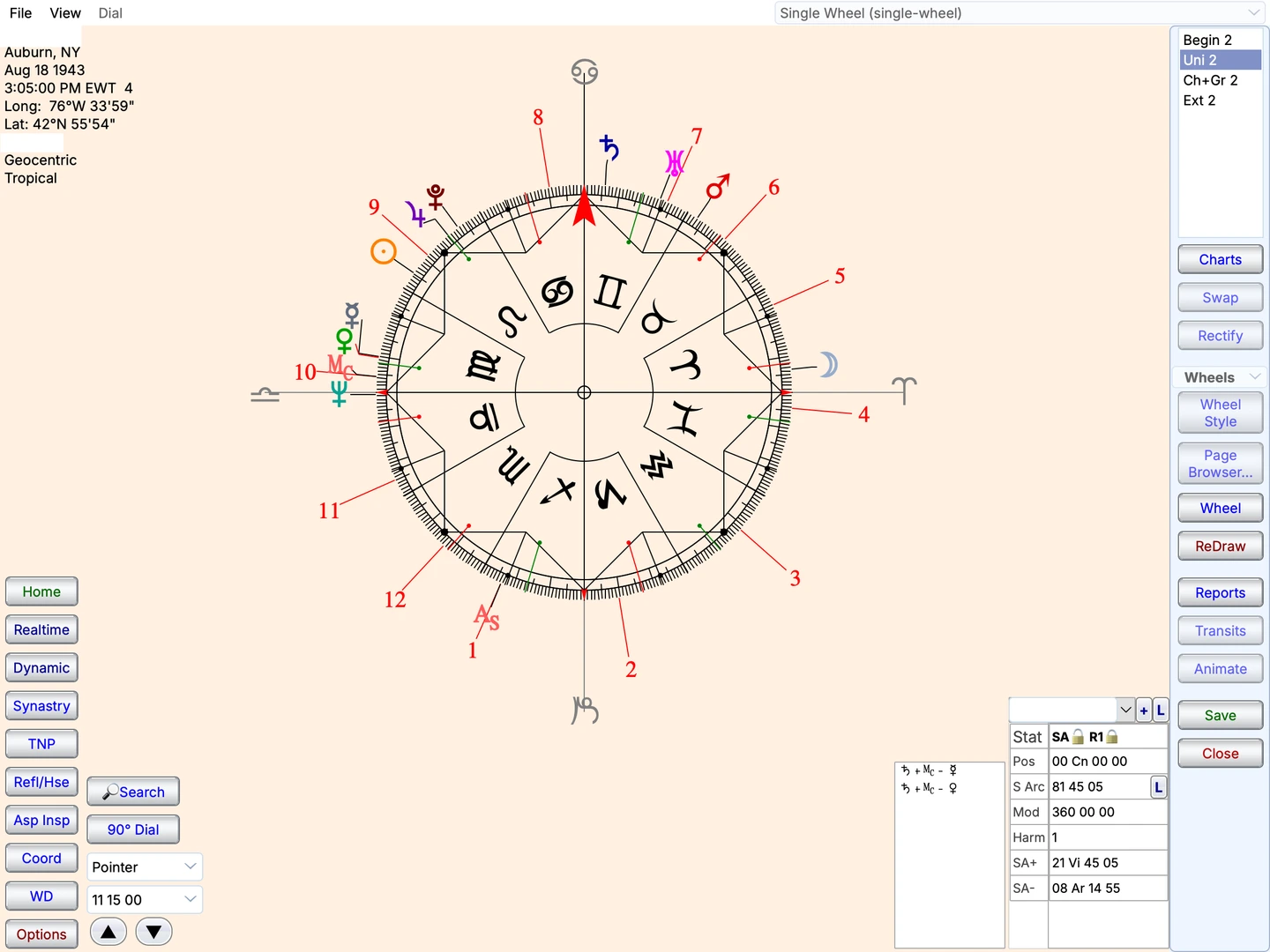The width and height of the screenshot is (1270, 952).
Task: Open the Dial menu
Action: point(110,13)
